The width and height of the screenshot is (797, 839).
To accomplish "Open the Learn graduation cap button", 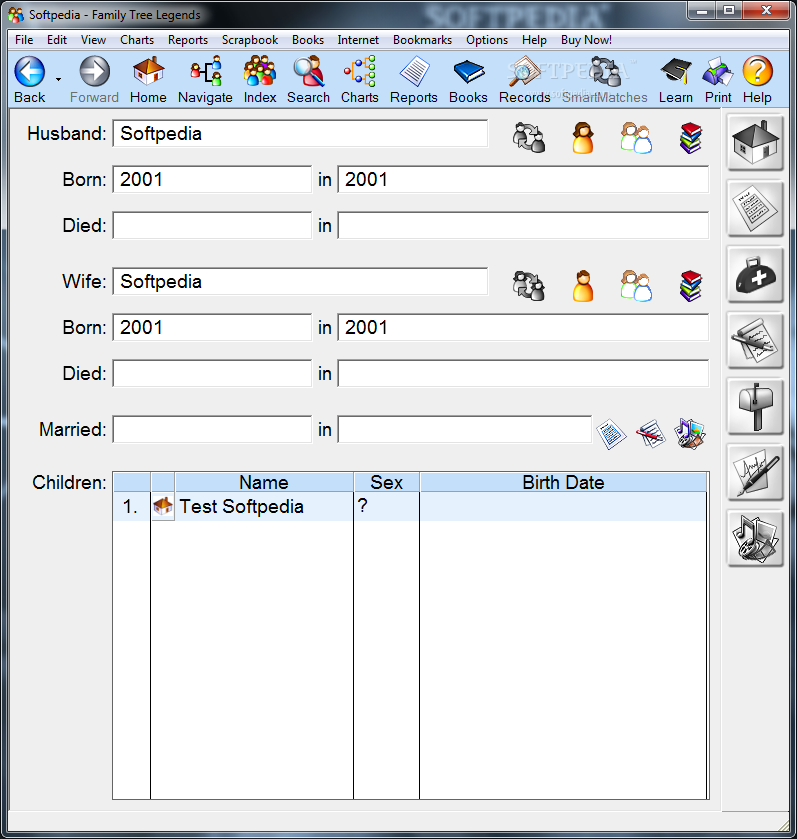I will 676,79.
